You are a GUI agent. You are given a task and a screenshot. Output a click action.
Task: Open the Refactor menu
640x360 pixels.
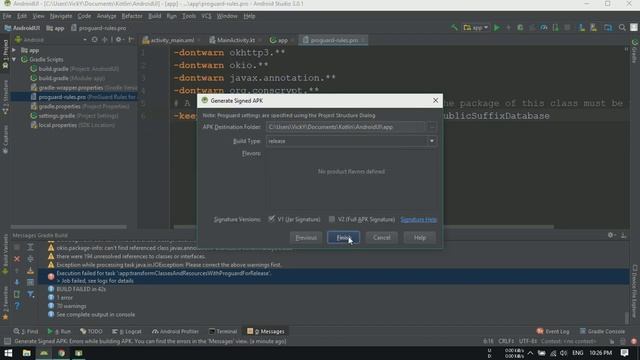click(132, 16)
